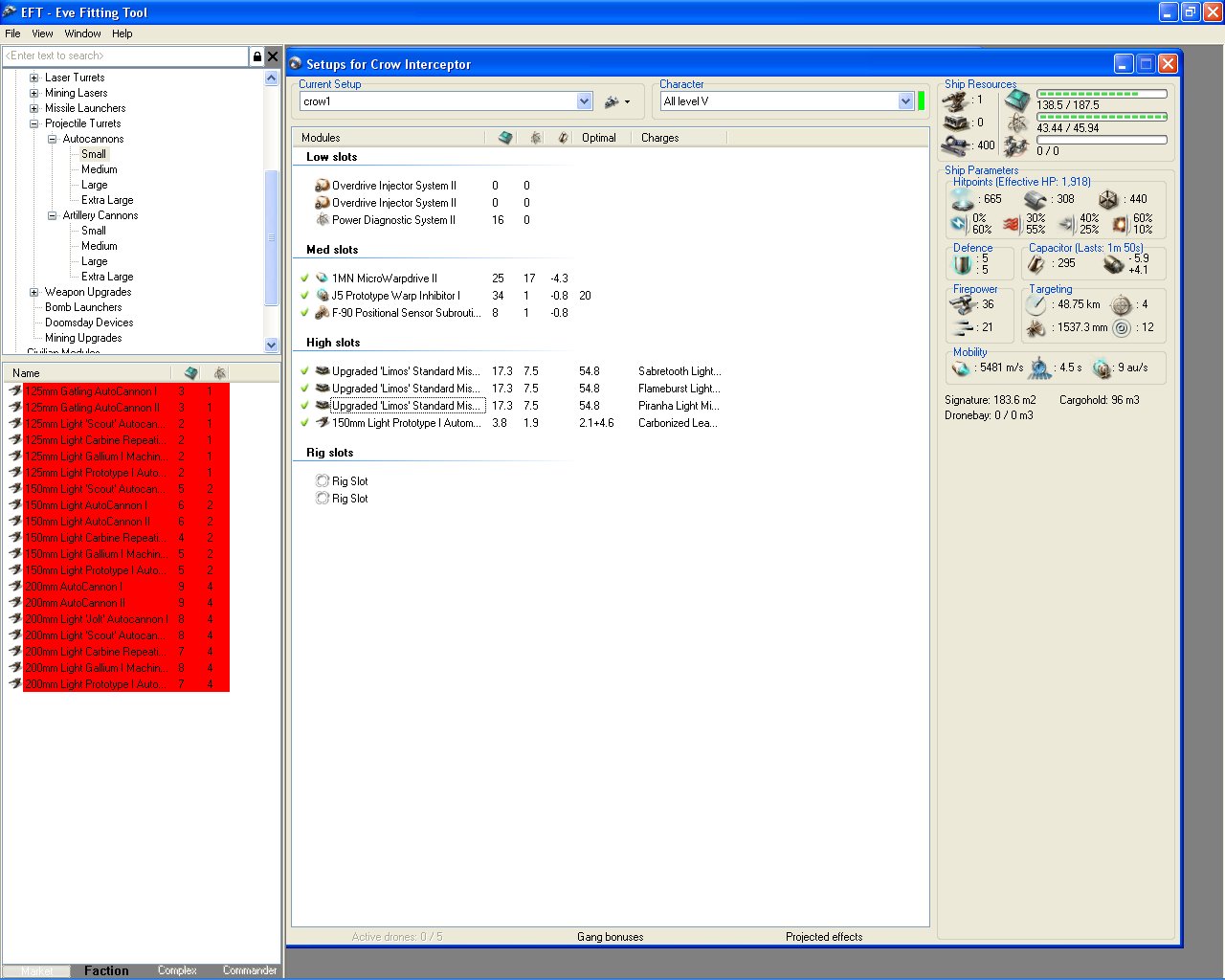Screen dimensions: 1225x980
Task: Collapse the Projectile Turrets tree node
Action: (x=34, y=123)
